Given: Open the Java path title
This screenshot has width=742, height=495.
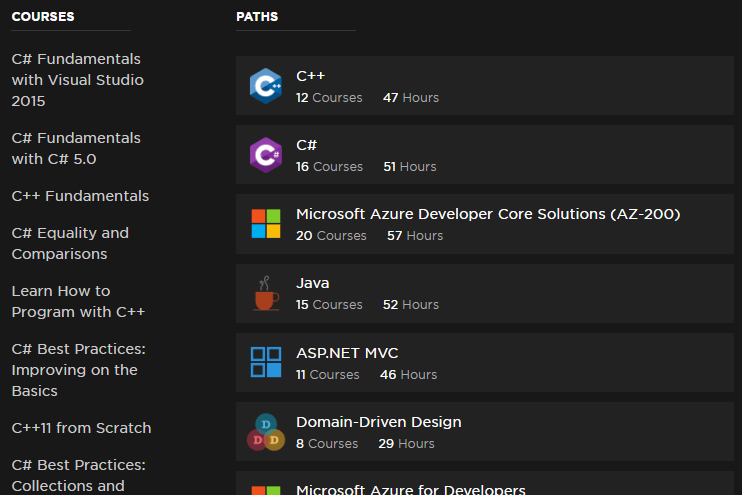Looking at the screenshot, I should [312, 283].
